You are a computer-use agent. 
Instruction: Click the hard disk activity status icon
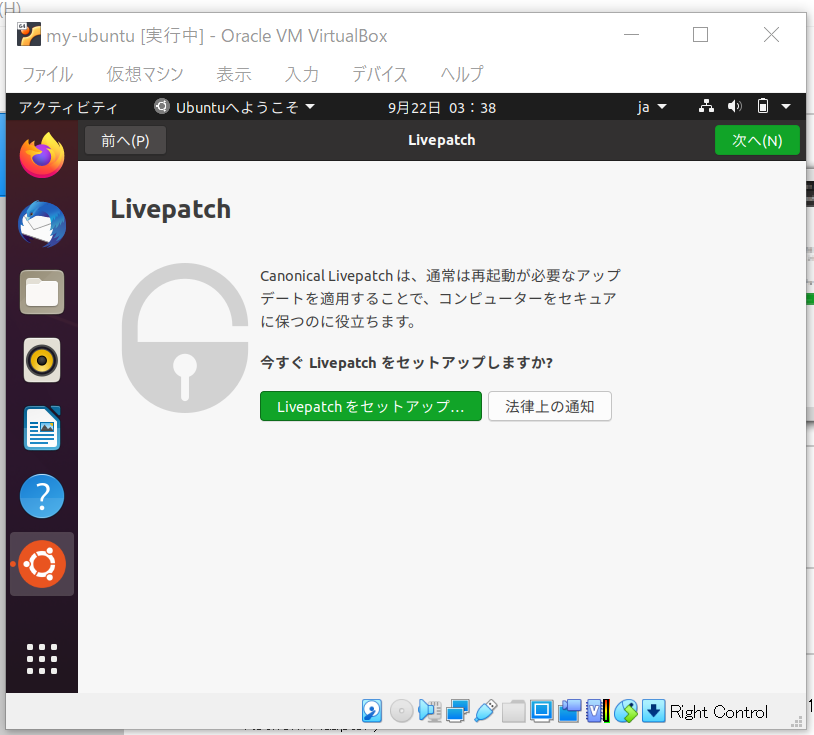(x=372, y=711)
